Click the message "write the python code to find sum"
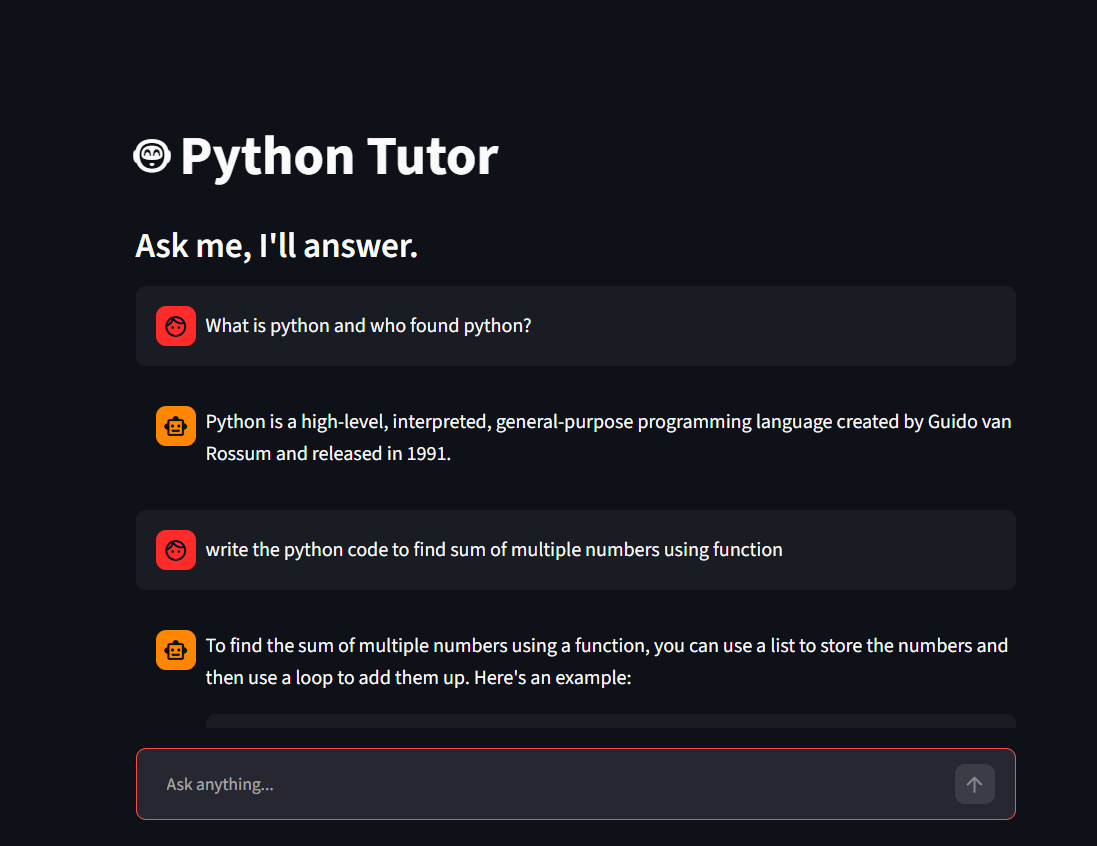This screenshot has width=1097, height=846. click(x=494, y=550)
